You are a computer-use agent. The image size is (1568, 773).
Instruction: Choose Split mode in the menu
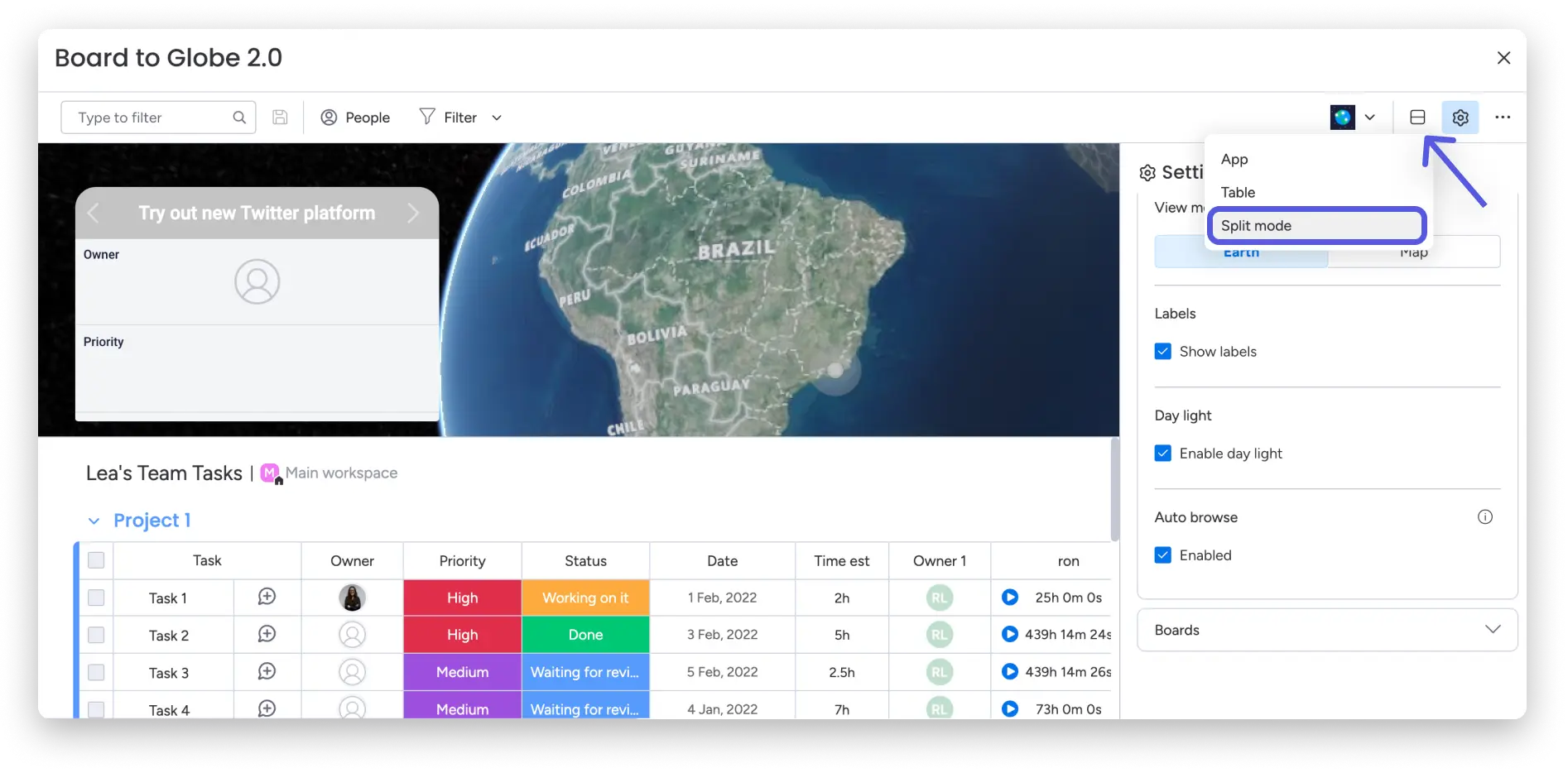pos(1317,226)
